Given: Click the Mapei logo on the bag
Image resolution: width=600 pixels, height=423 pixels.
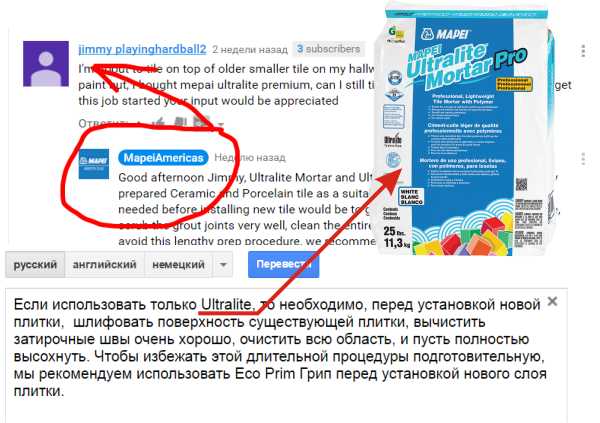Looking at the screenshot, I should point(444,34).
